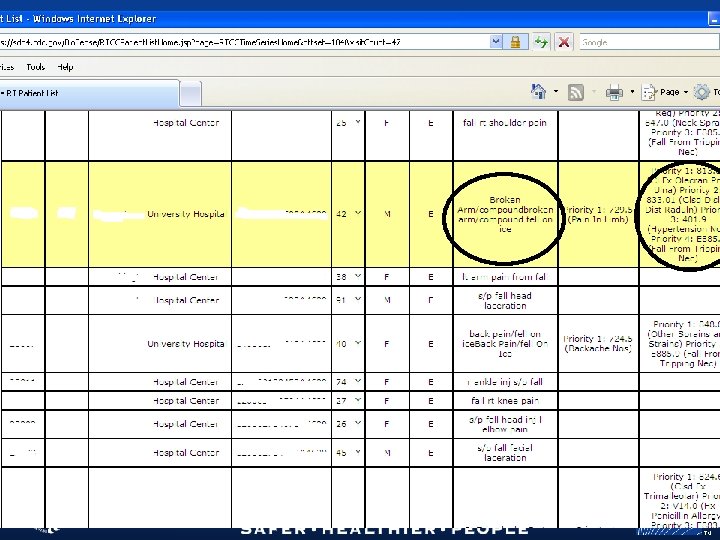
Task: Click the red X stop button
Action: pyautogui.click(x=564, y=42)
